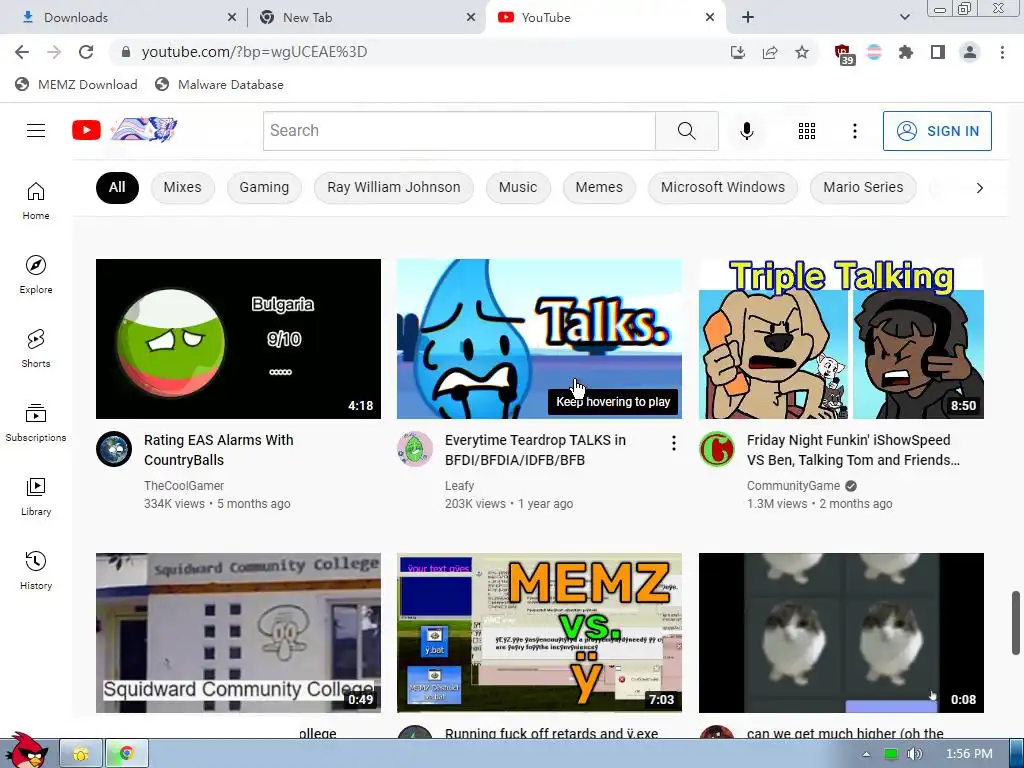Play the Teardrop Talks thumbnail
Image resolution: width=1024 pixels, height=768 pixels.
539,339
